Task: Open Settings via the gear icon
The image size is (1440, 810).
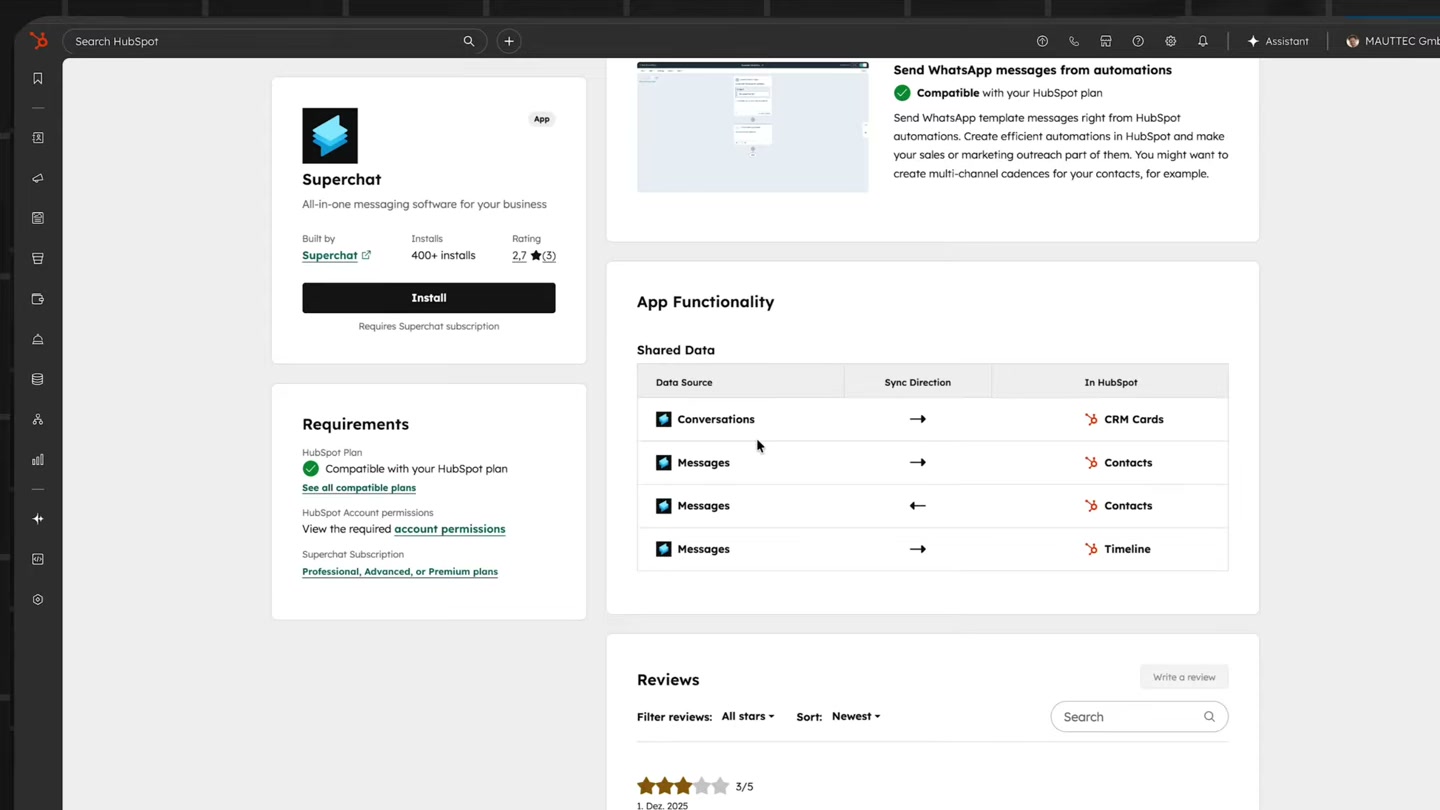Action: [x=1170, y=41]
